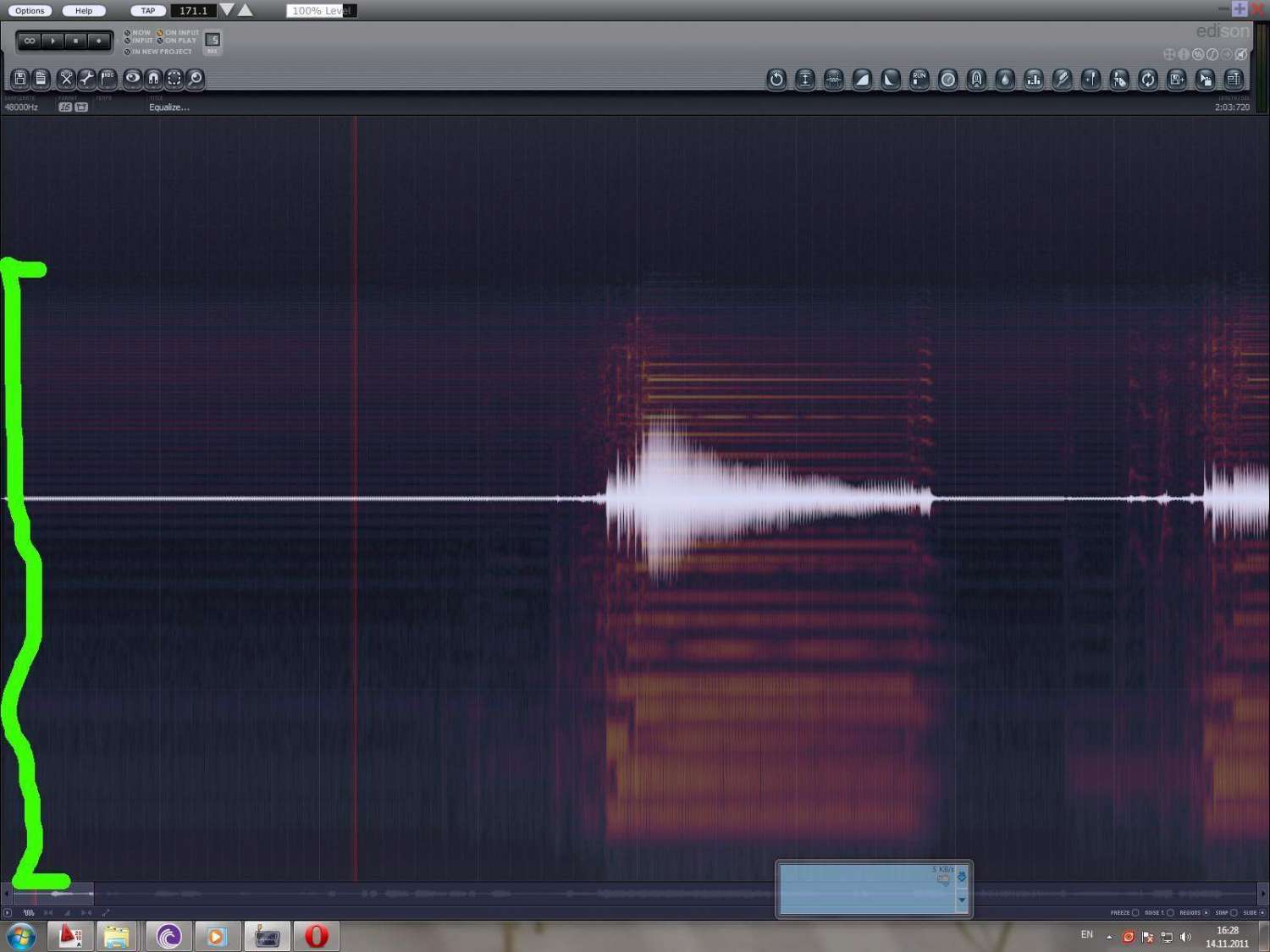Click the magnet snap icon
1270x952 pixels.
point(153,79)
